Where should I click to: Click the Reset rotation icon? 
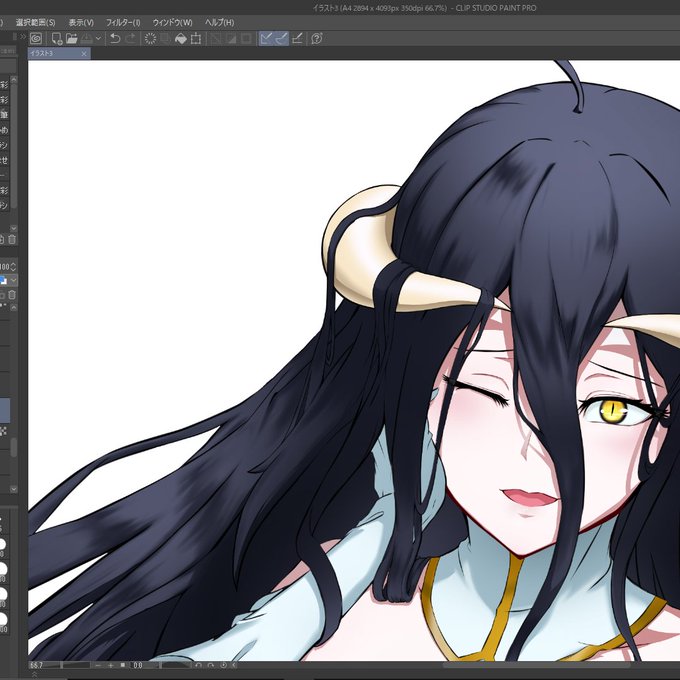click(x=224, y=665)
